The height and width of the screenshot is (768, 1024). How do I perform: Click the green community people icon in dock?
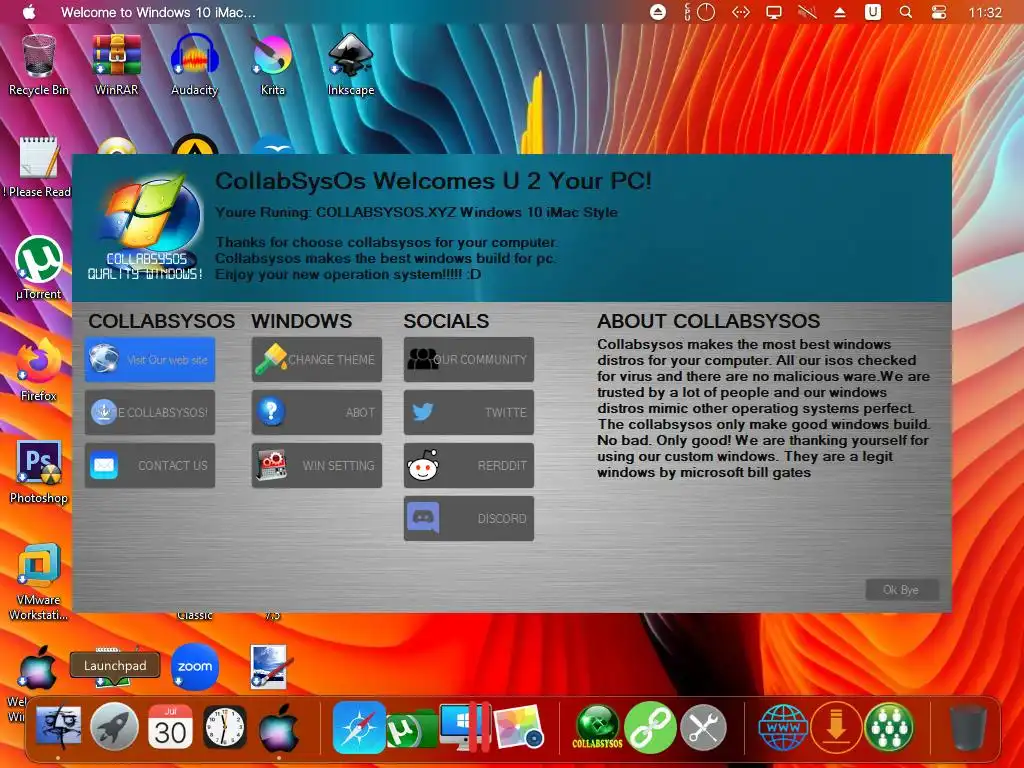pyautogui.click(x=889, y=727)
